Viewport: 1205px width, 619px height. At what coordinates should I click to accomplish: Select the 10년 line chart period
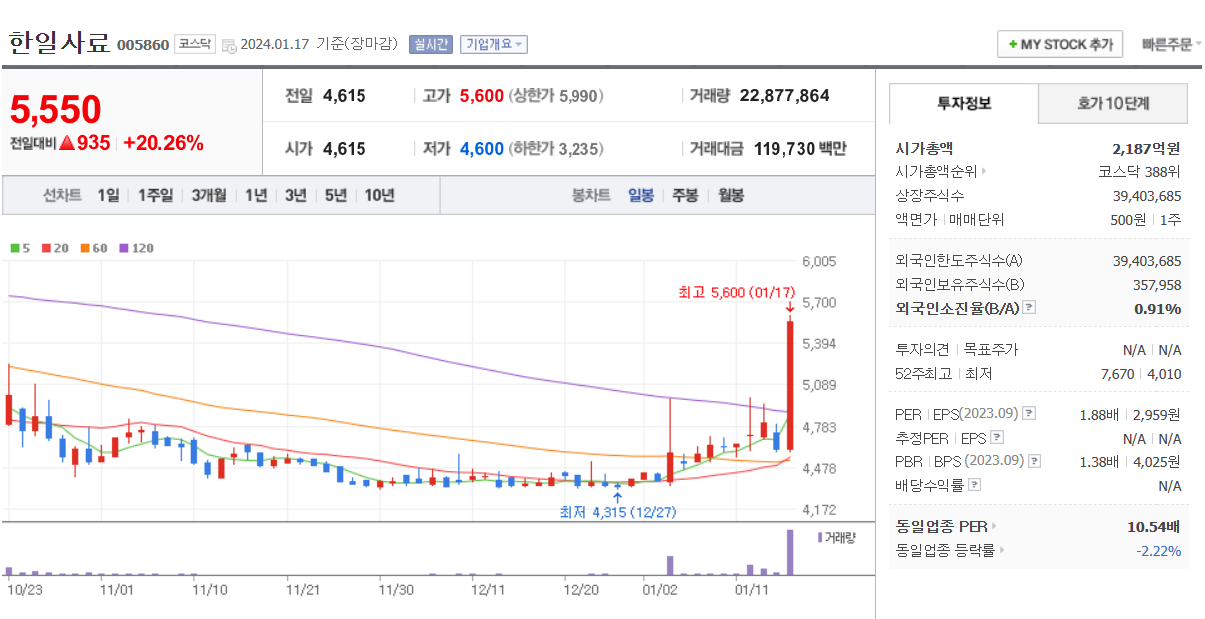(x=379, y=196)
